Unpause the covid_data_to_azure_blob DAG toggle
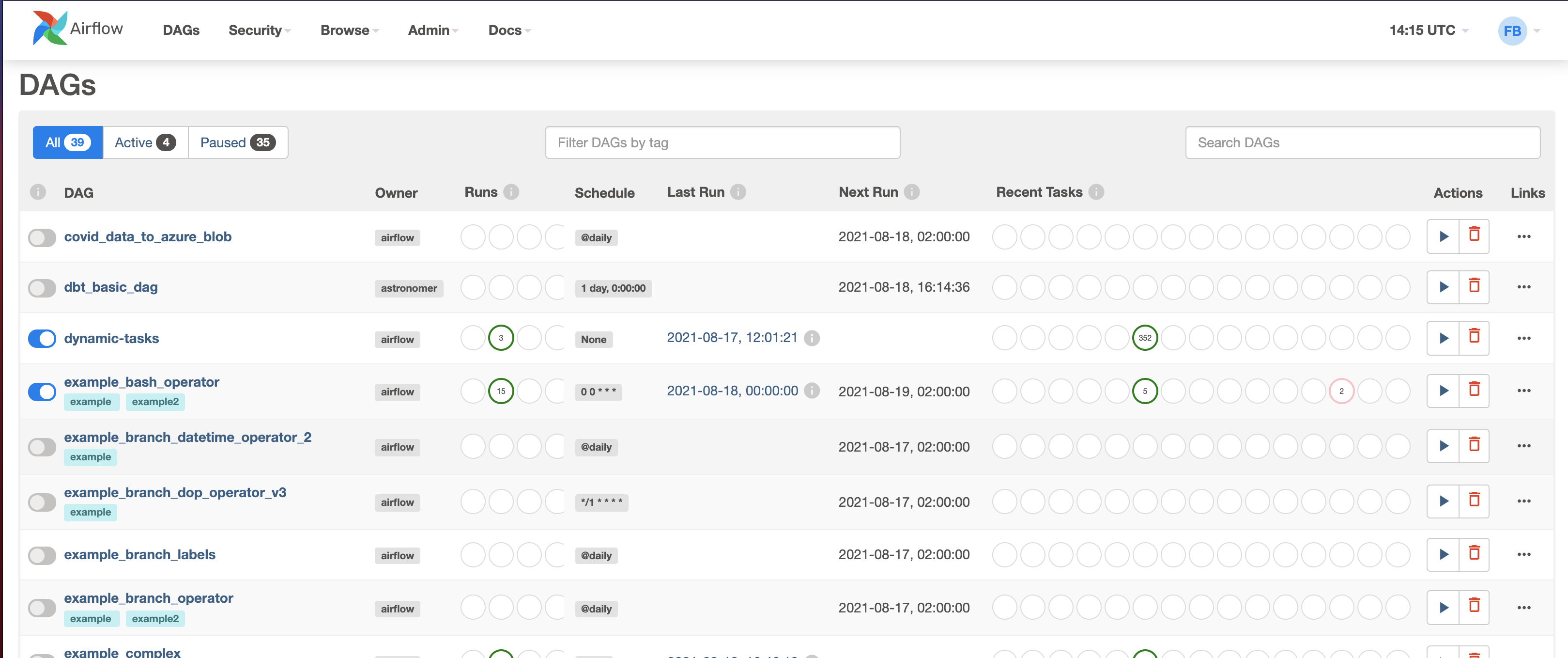The height and width of the screenshot is (658, 1568). point(42,237)
